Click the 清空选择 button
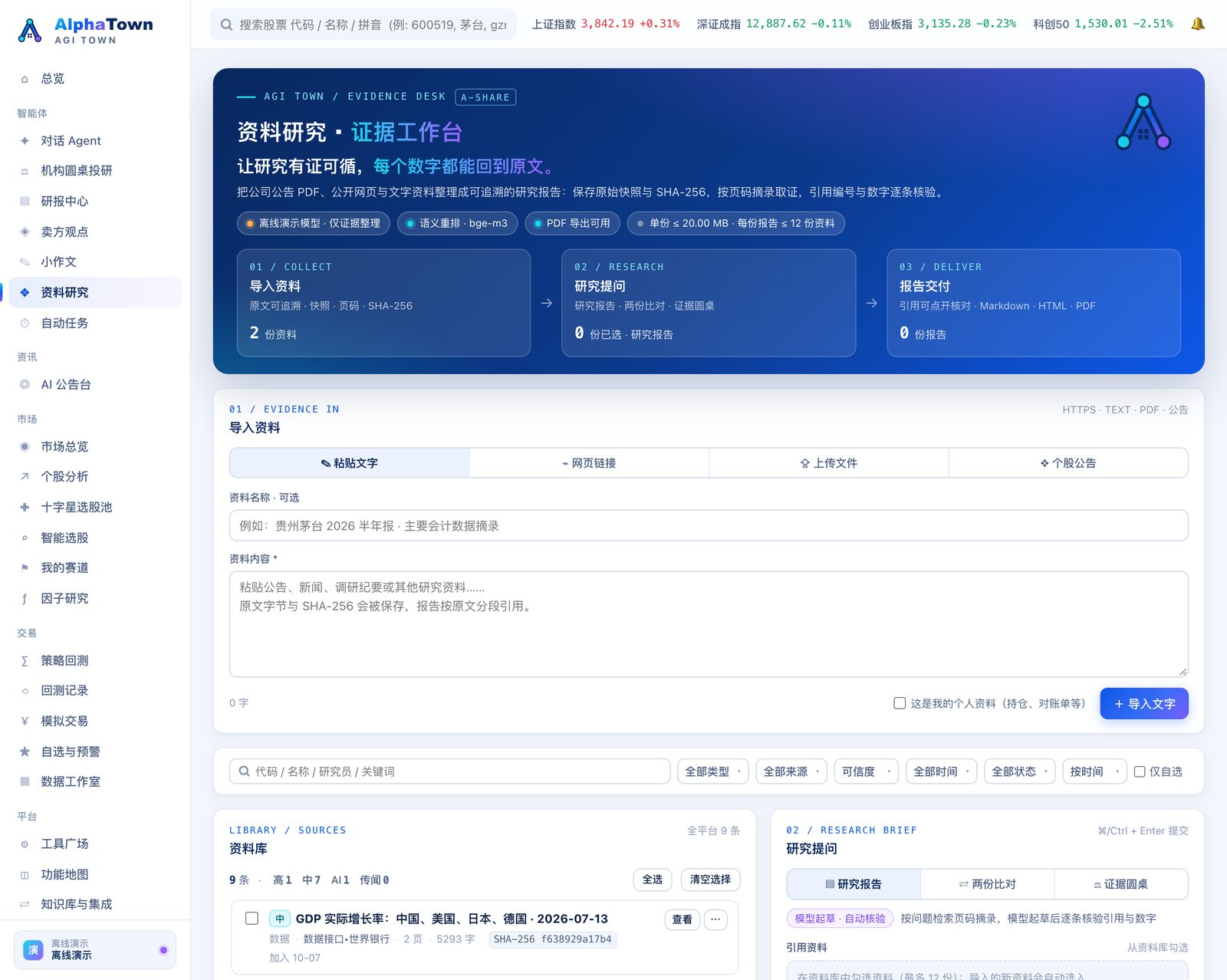The image size is (1227, 980). point(710,880)
